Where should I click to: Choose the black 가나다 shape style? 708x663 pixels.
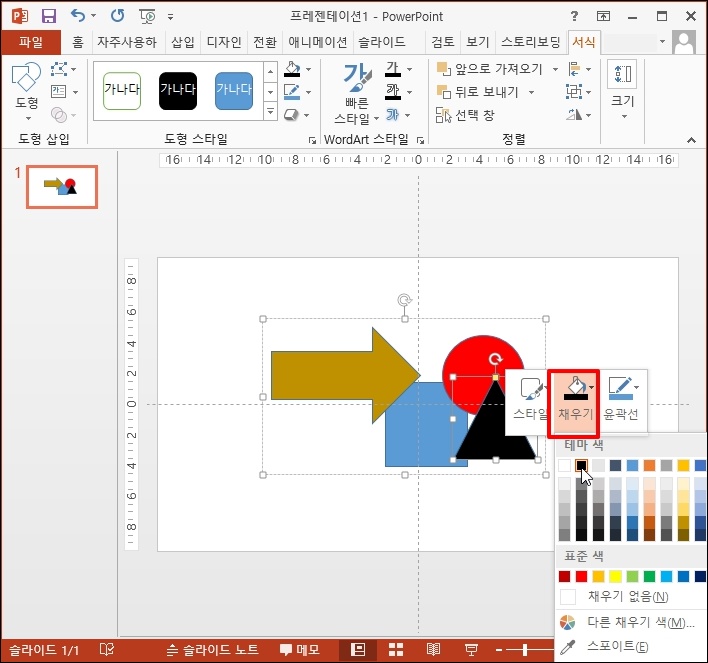(x=178, y=91)
